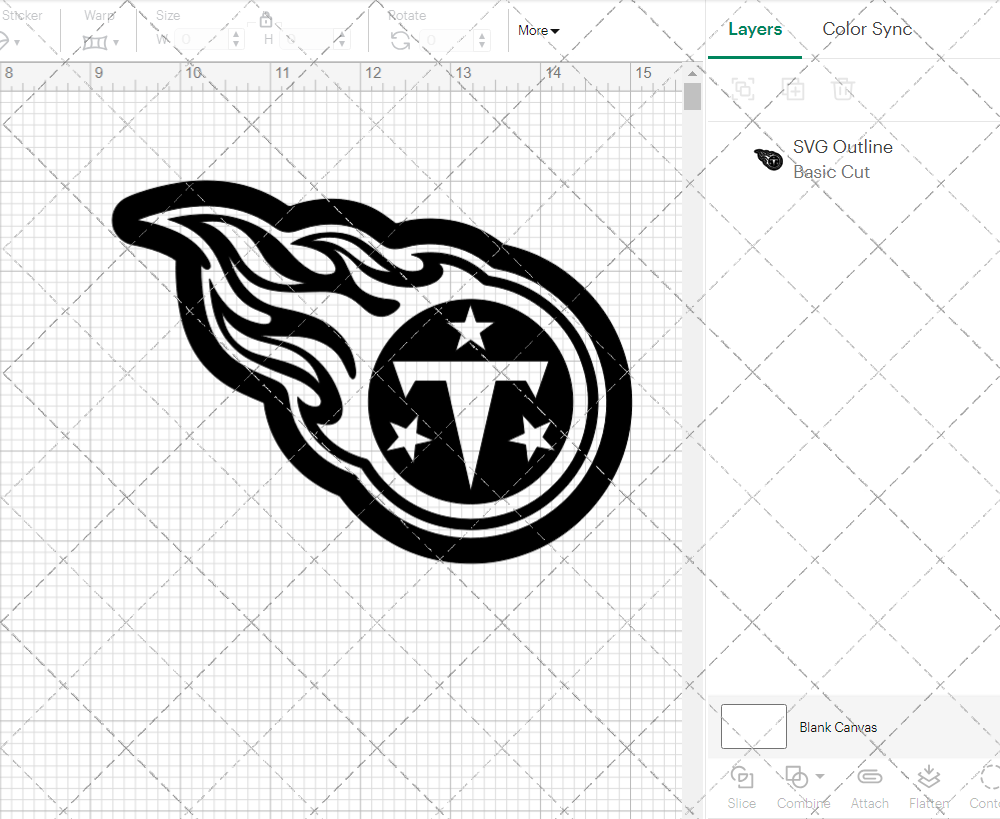This screenshot has width=1000, height=819.
Task: Switch to the Layers tab
Action: tap(754, 29)
